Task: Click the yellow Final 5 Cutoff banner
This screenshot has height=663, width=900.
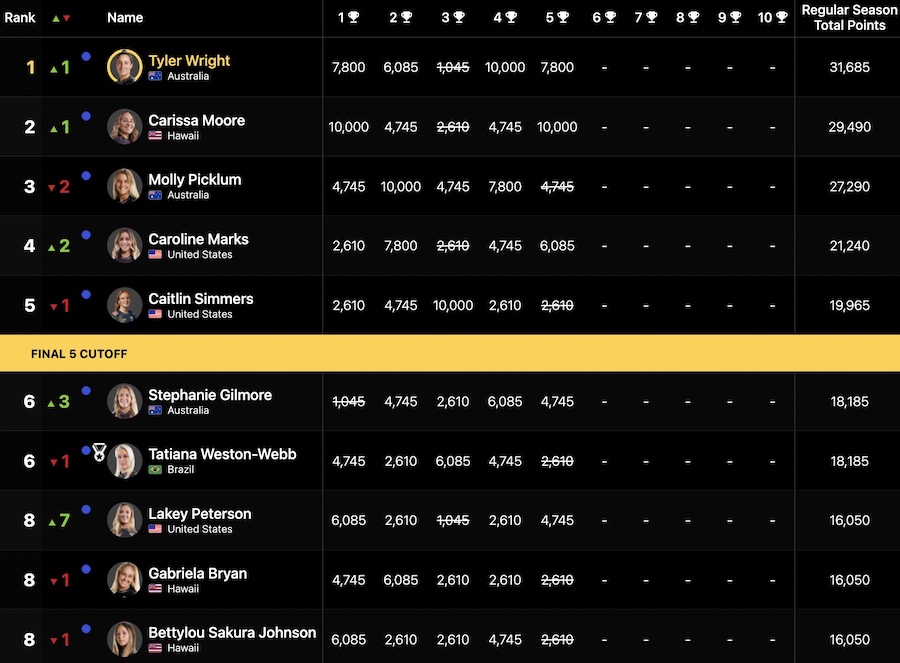Action: (450, 354)
